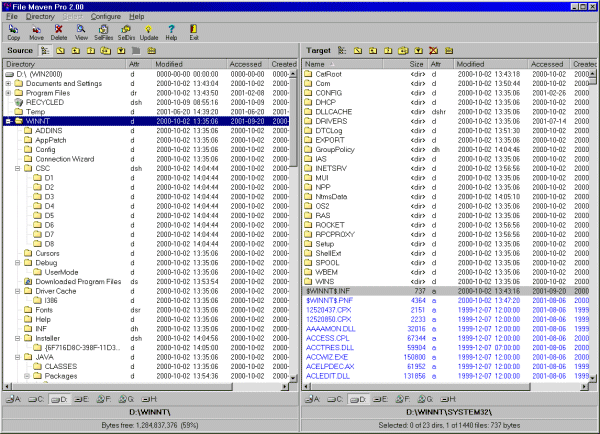Image resolution: width=600 pixels, height=434 pixels.
Task: Open the Help menu
Action: [137, 16]
